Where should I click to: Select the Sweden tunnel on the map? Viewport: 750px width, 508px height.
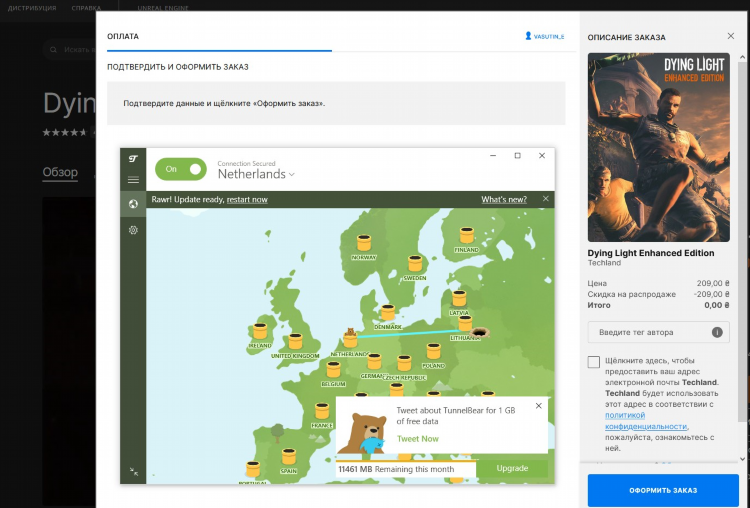pos(415,264)
